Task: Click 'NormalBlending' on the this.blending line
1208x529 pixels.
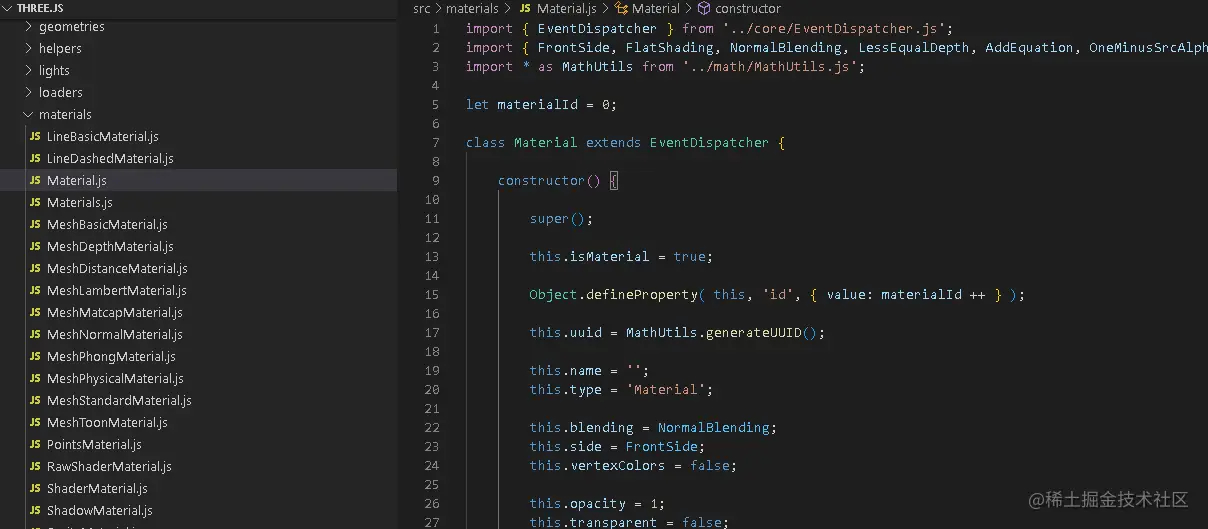Action: tap(713, 427)
